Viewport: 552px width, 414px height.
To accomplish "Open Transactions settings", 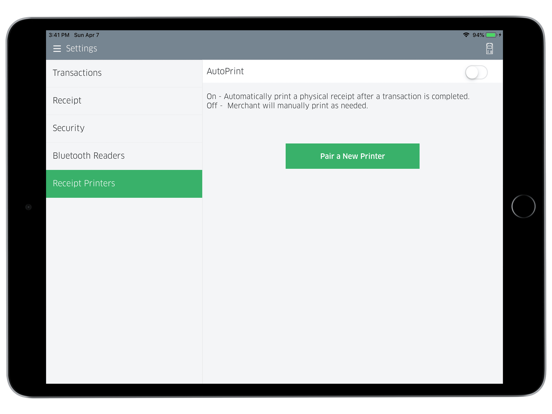I will [x=124, y=73].
